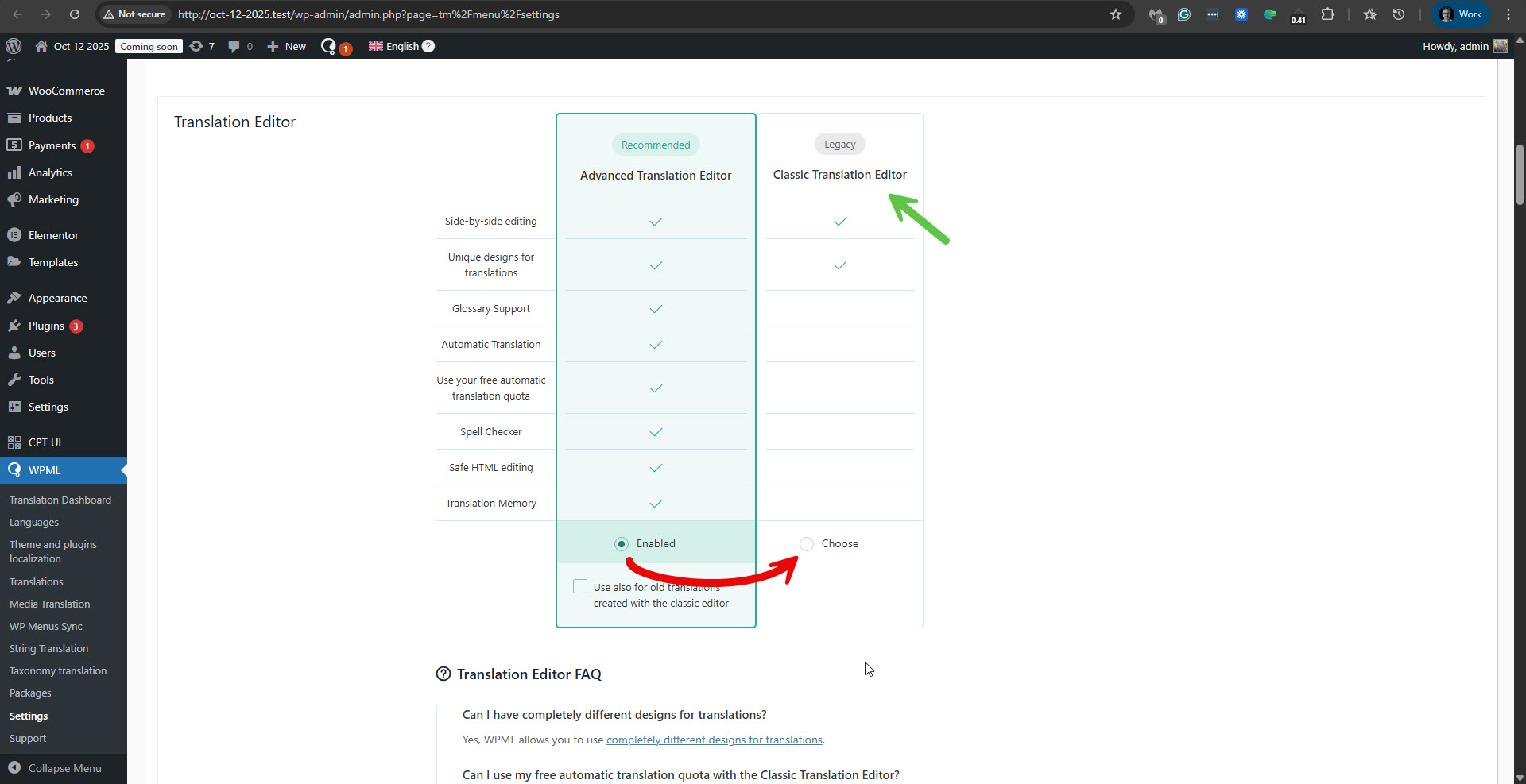Reload the page with the refresh icon
Screen dimensions: 1526x784
[x=75, y=14]
